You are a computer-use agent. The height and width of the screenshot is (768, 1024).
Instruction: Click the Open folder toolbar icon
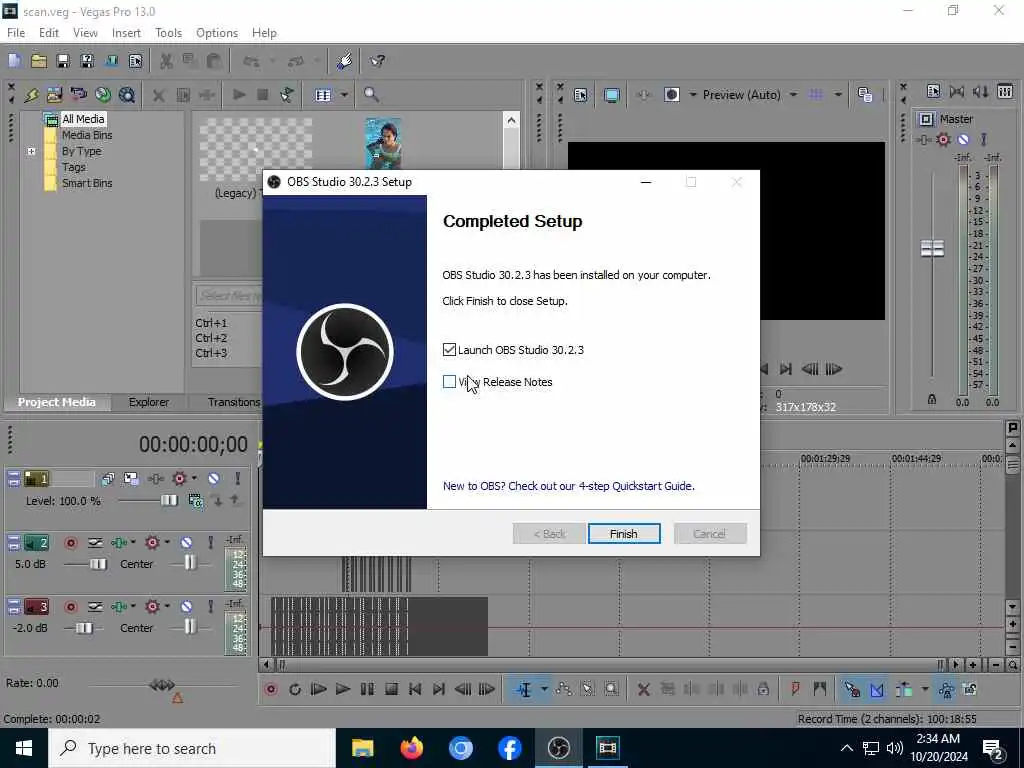point(39,61)
